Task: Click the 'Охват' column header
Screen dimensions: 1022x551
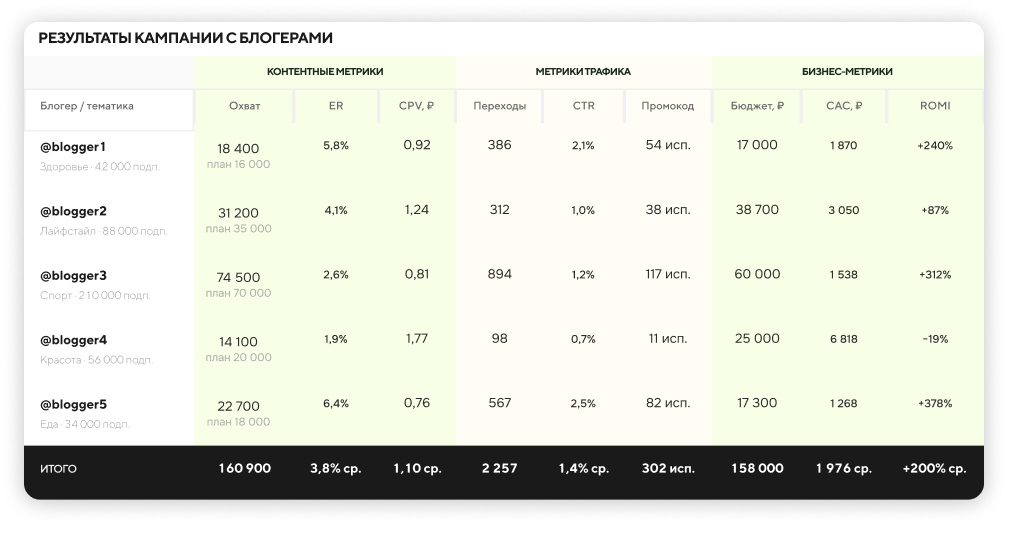Action: [244, 106]
